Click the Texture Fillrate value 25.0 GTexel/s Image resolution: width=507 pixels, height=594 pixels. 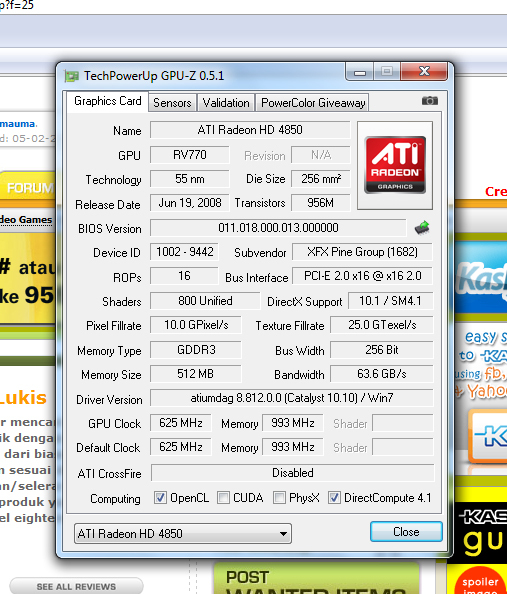[x=382, y=325]
